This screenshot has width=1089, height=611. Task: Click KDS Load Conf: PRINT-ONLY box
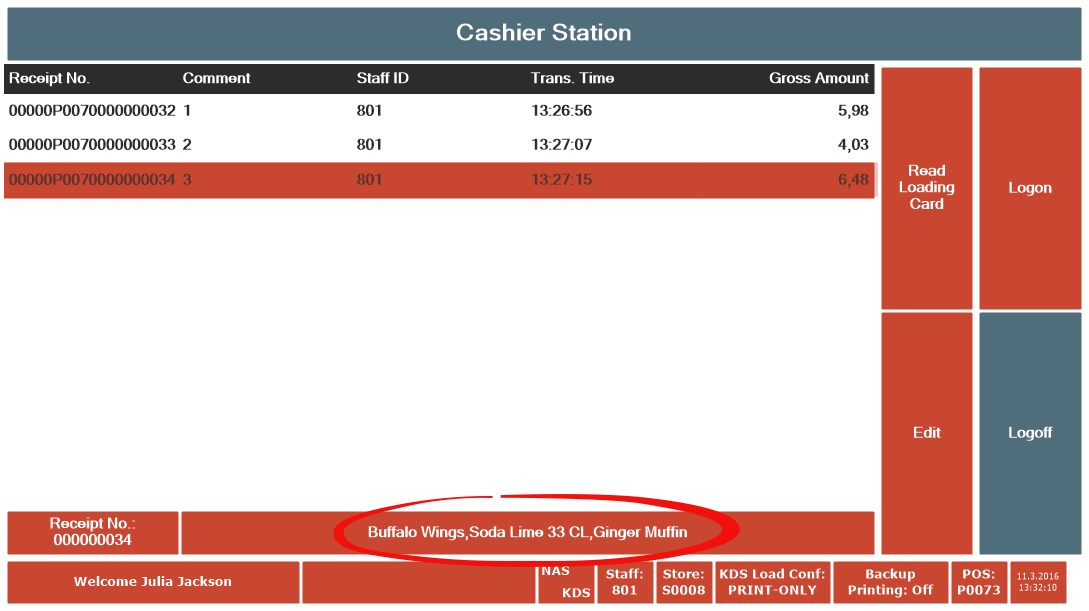click(x=772, y=582)
